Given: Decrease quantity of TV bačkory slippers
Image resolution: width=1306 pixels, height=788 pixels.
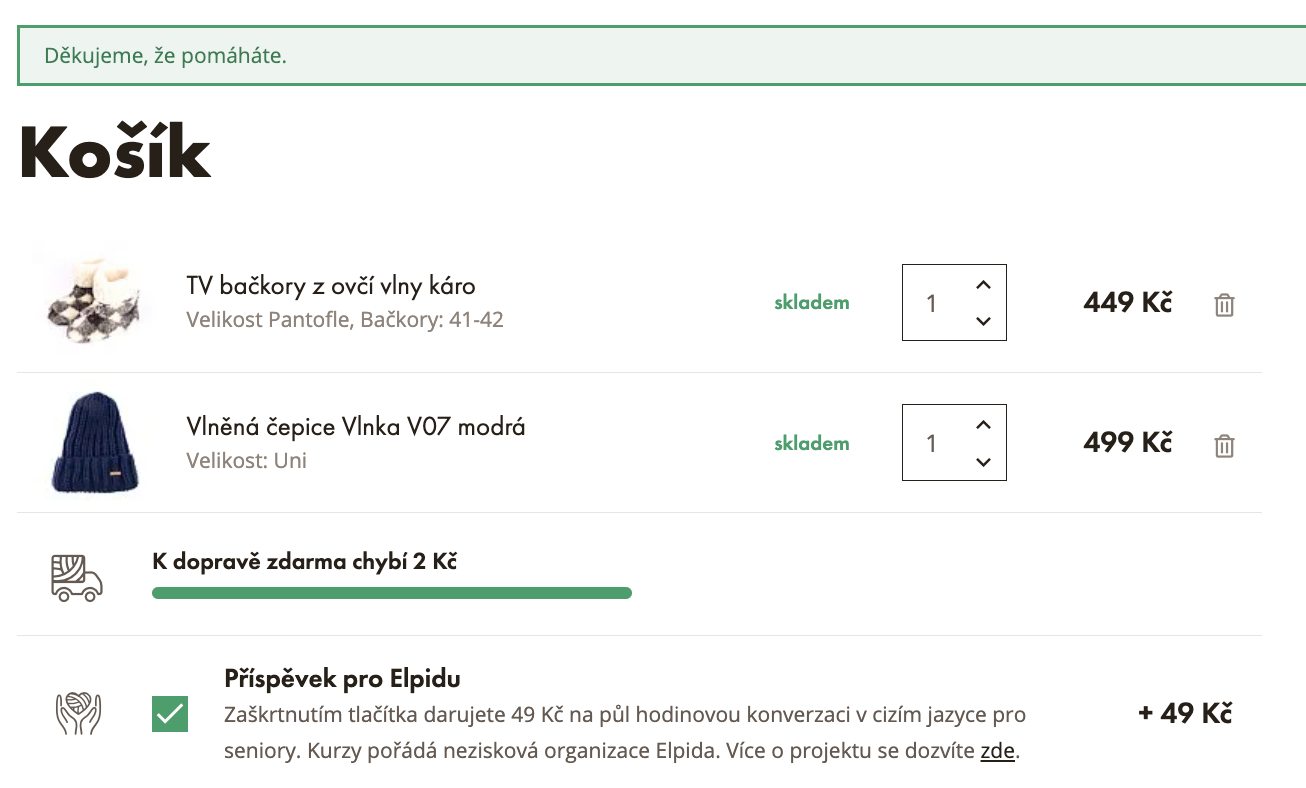Looking at the screenshot, I should [983, 321].
